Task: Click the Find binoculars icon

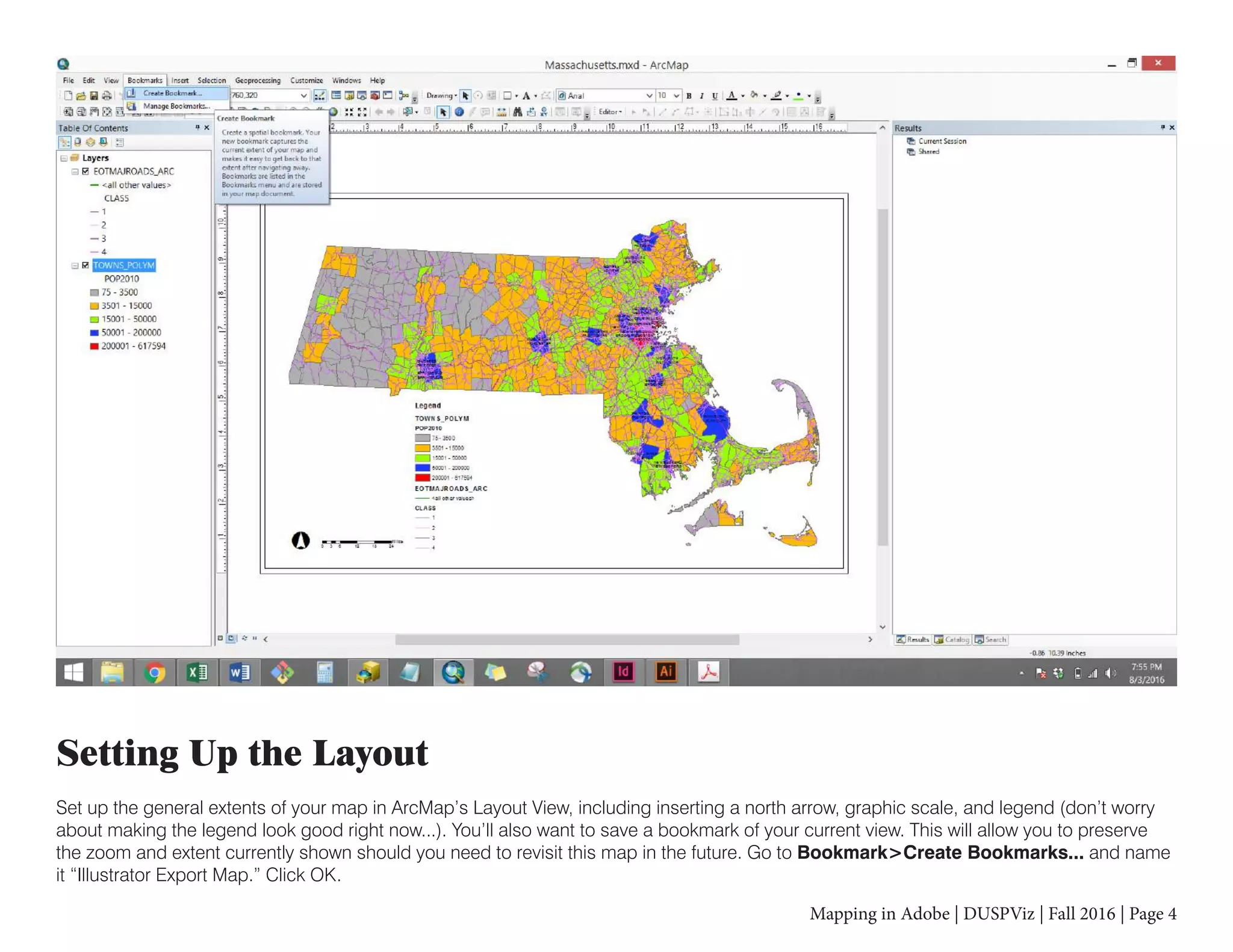Action: click(517, 112)
